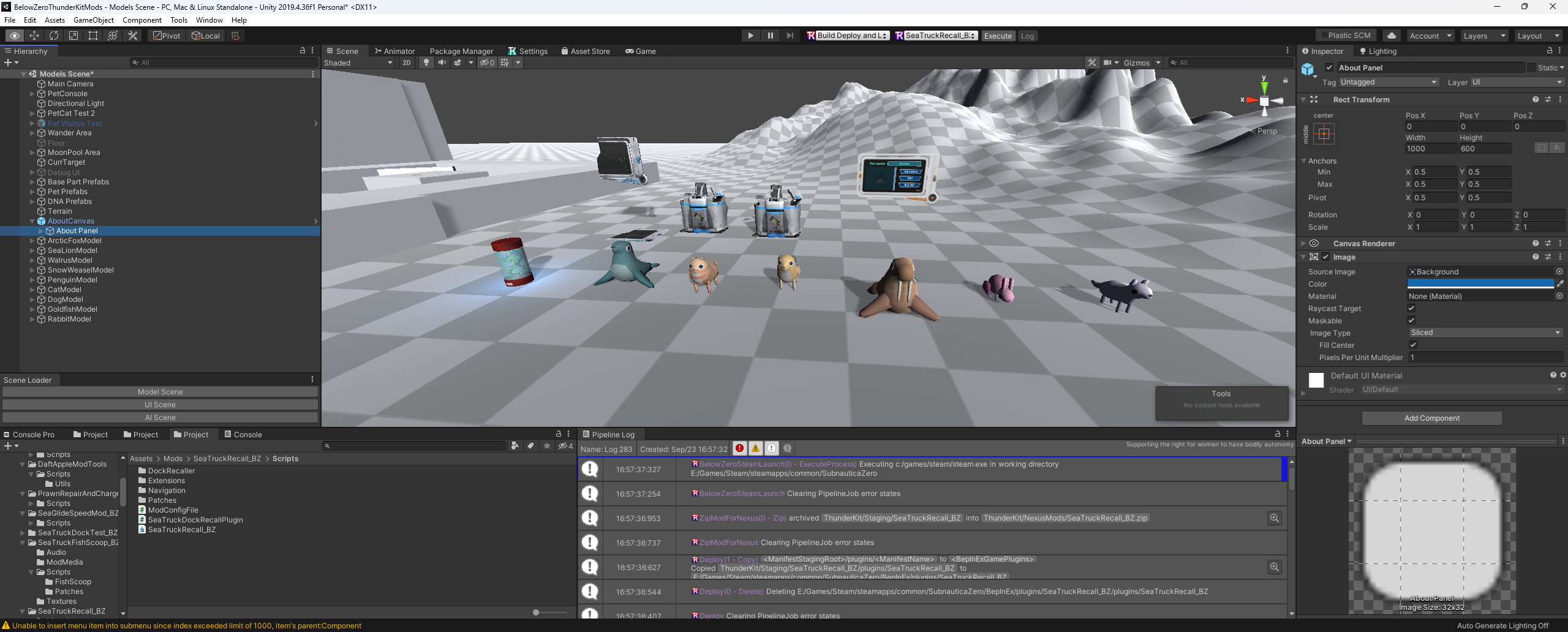Screen dimensions: 1568x632
Task: Show error messages in Pipeline Log
Action: [x=740, y=448]
